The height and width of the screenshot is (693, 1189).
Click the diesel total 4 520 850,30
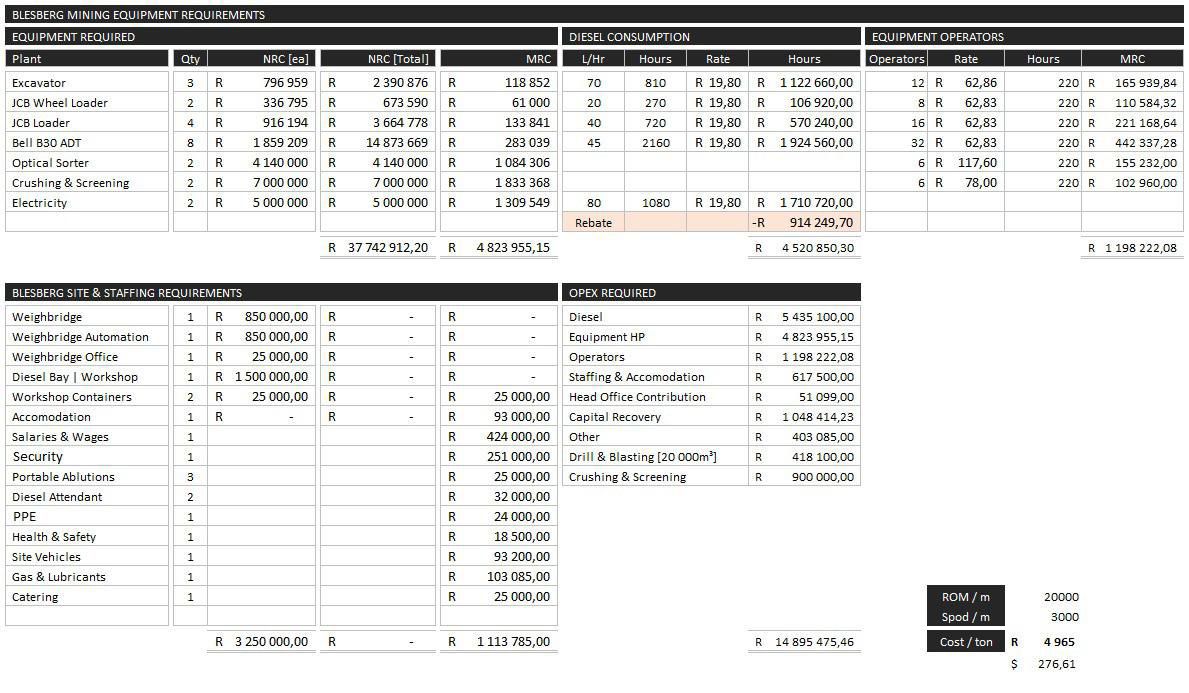pyautogui.click(x=805, y=248)
